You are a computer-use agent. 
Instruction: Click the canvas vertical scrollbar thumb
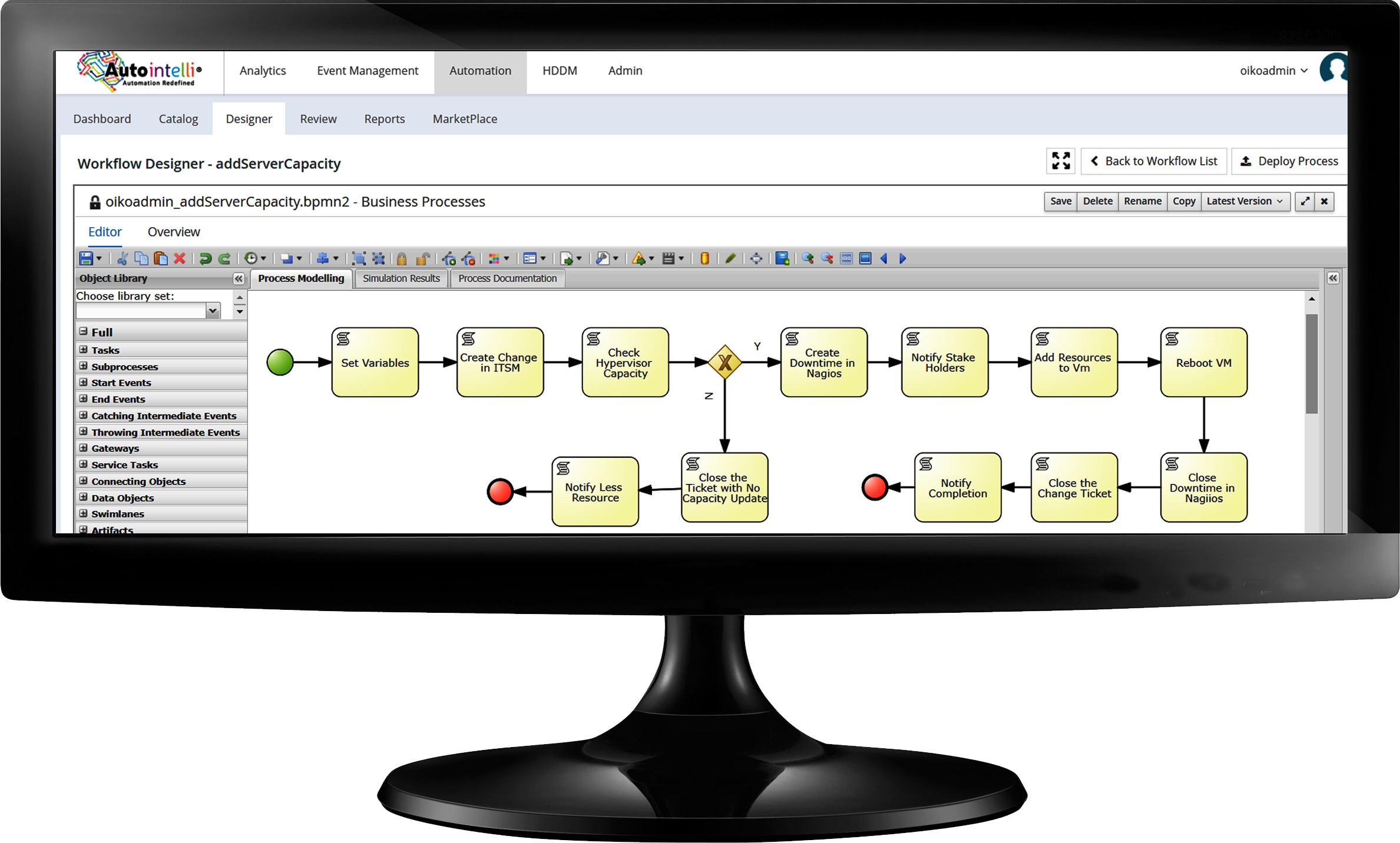[x=1311, y=364]
